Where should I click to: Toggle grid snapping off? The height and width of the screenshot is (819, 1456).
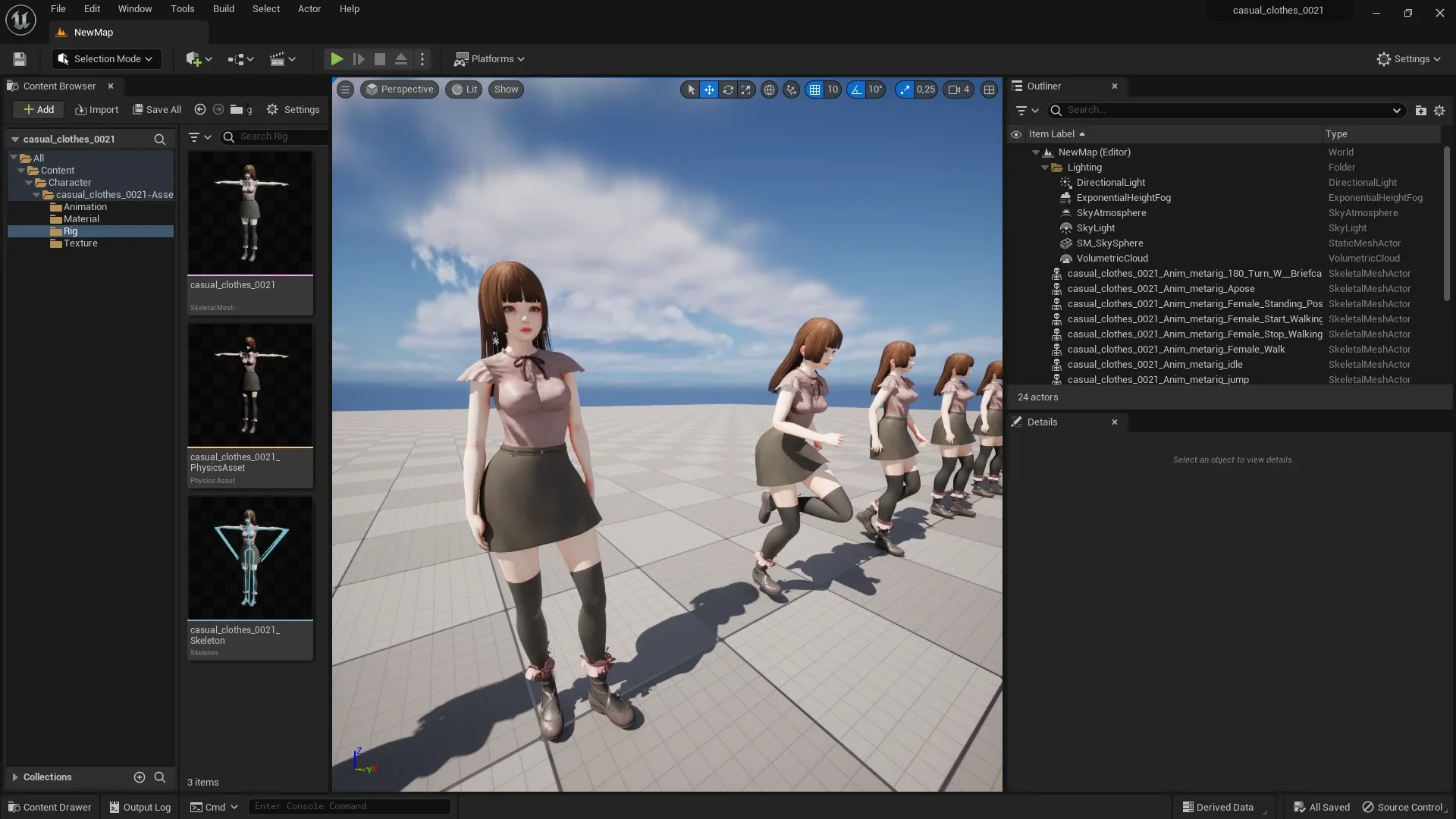click(815, 89)
